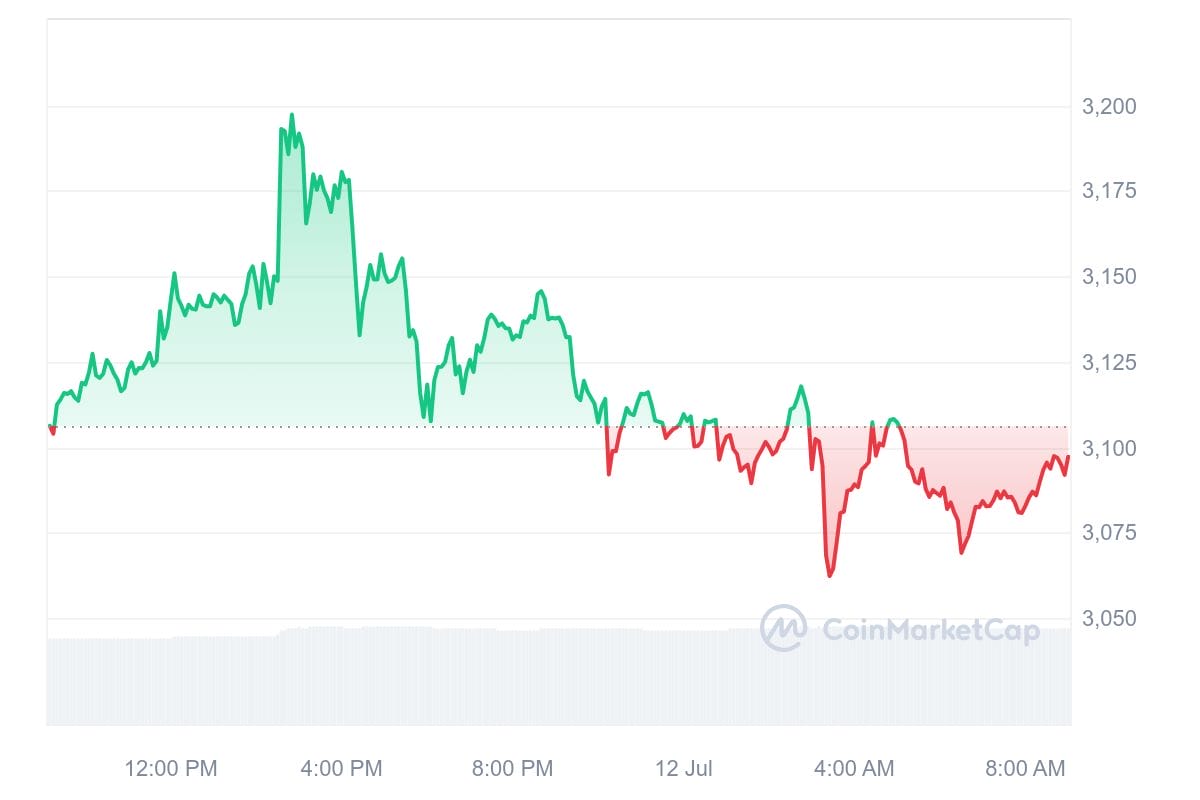Select the 3,075 price axis label
Viewport: 1200px width, 800px height.
1108,533
